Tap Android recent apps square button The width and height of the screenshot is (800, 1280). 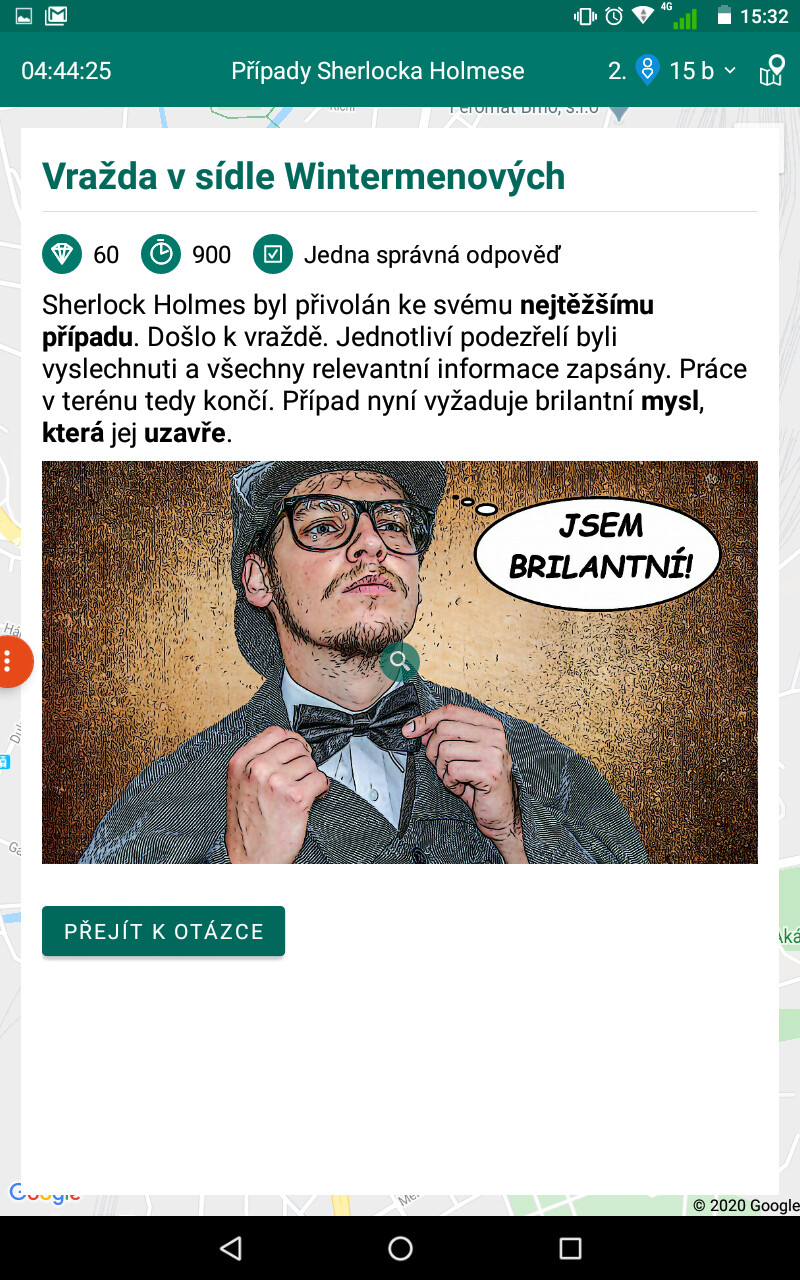pos(570,1247)
